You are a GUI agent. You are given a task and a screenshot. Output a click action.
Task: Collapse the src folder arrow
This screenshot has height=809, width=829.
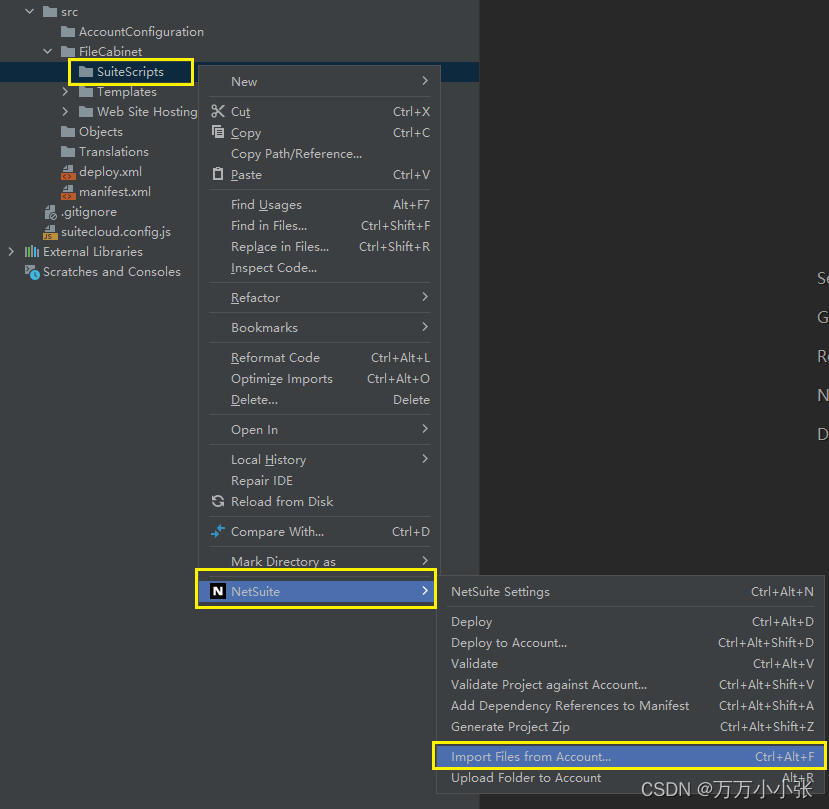pos(30,11)
